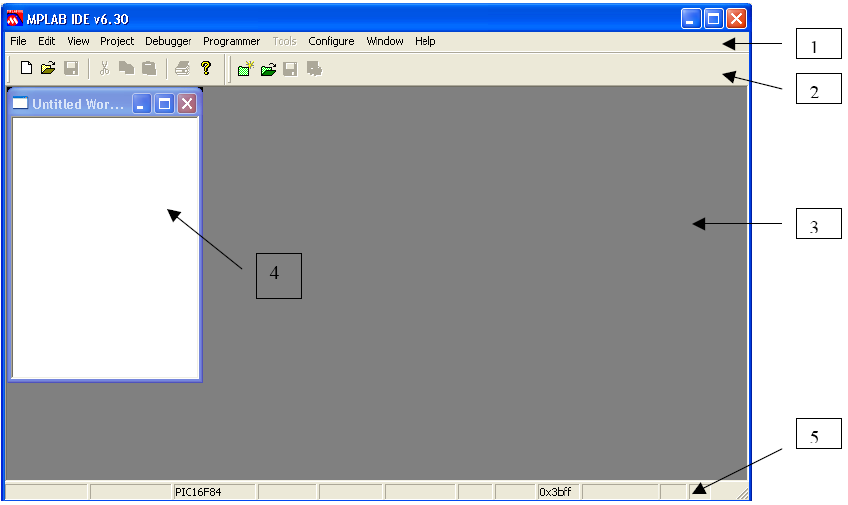Open the Project menu
The height and width of the screenshot is (505, 848).
pyautogui.click(x=117, y=41)
